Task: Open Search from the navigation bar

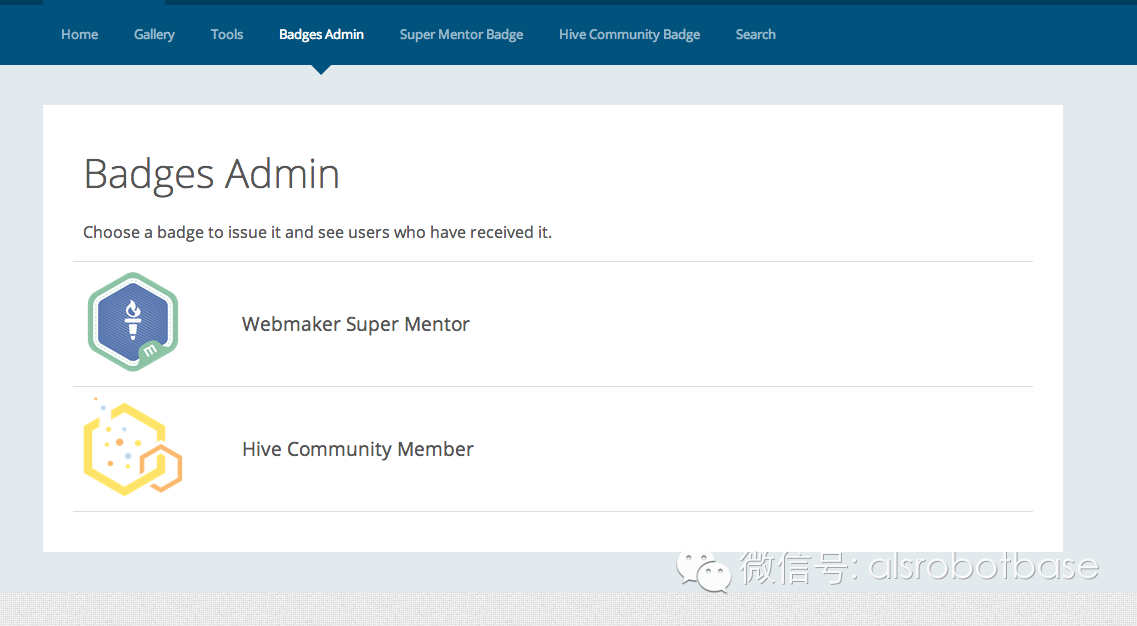Action: pos(756,34)
